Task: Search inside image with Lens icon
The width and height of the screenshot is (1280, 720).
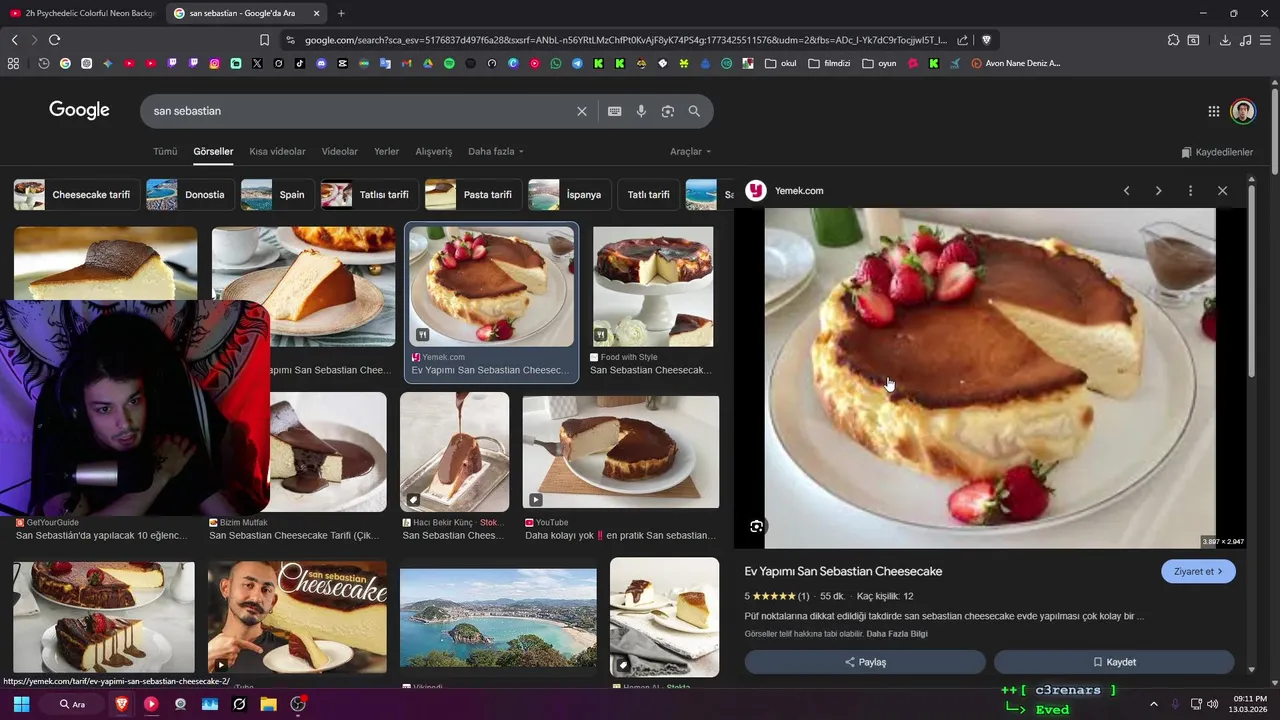Action: [757, 526]
